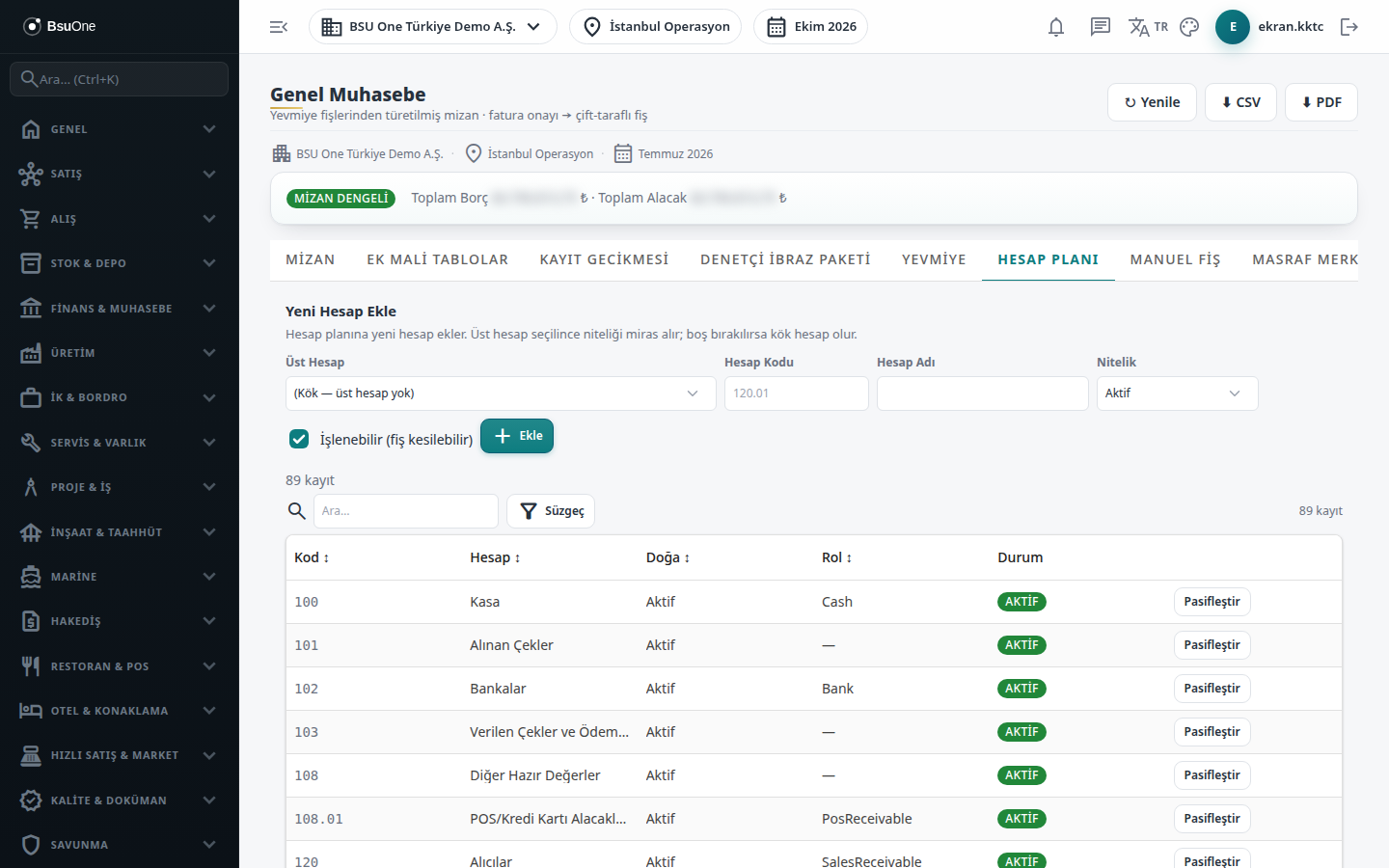Switch language with the TR translate icon

click(x=1148, y=27)
